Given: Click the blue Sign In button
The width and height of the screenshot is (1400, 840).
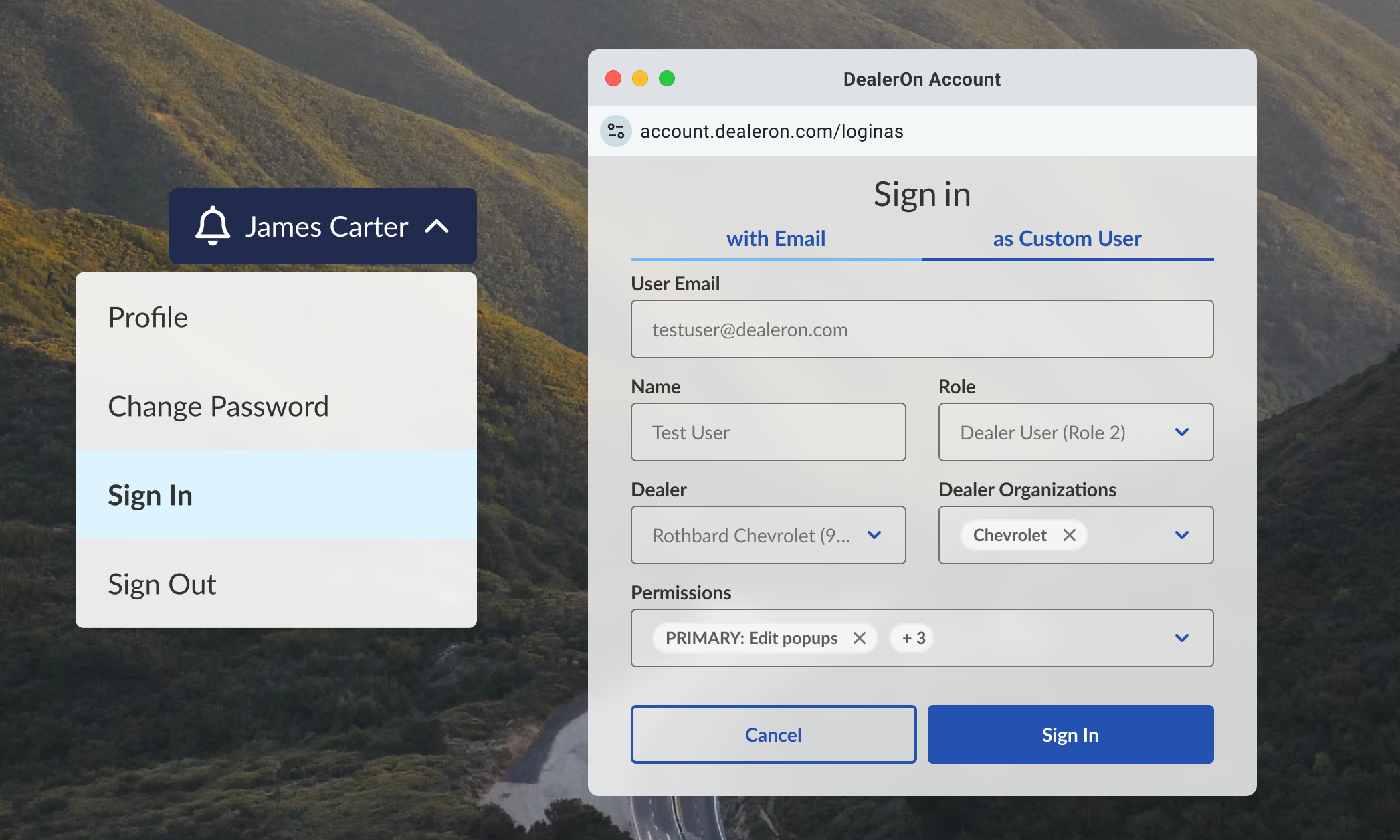Looking at the screenshot, I should coord(1070,734).
